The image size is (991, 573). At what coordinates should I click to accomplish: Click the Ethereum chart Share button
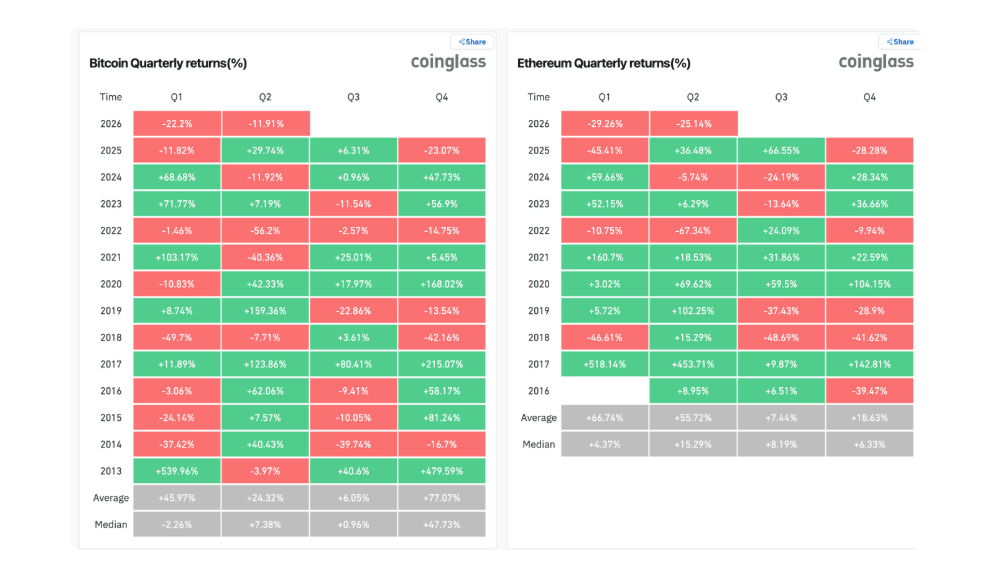(x=899, y=42)
